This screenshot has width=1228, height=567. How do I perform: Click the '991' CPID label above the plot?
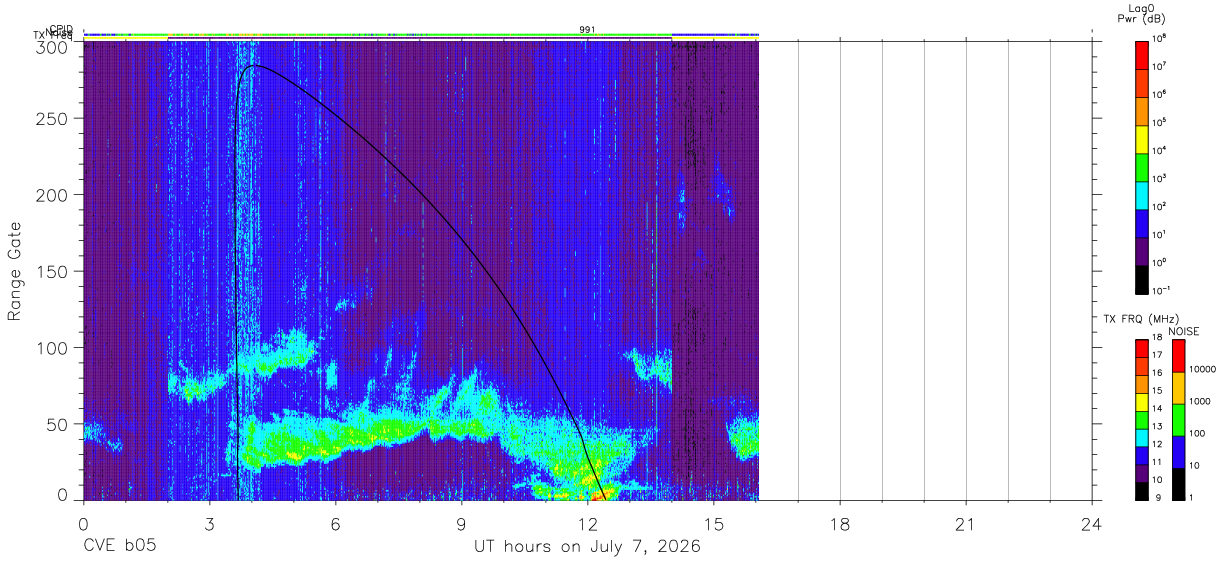(x=588, y=30)
